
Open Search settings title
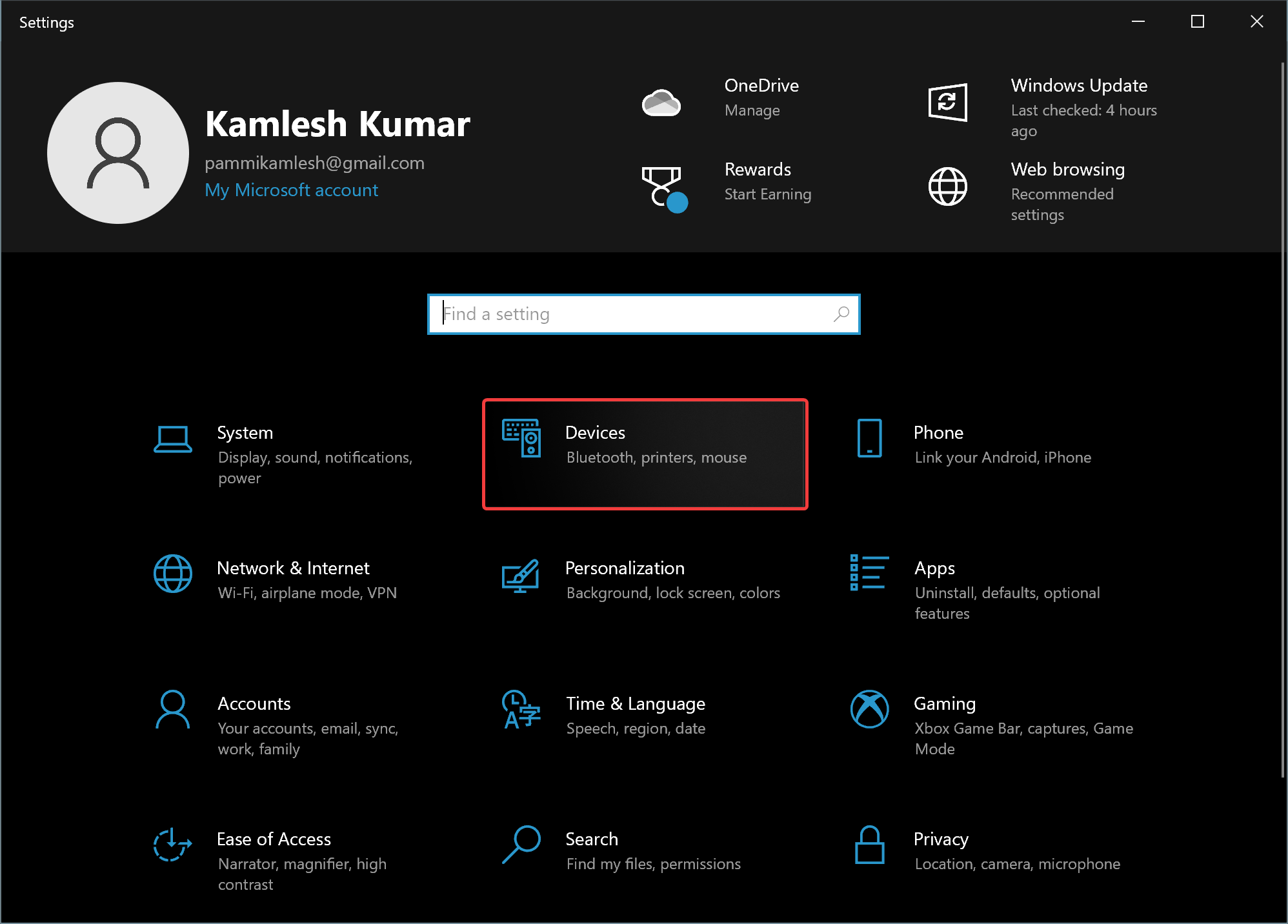(x=592, y=839)
